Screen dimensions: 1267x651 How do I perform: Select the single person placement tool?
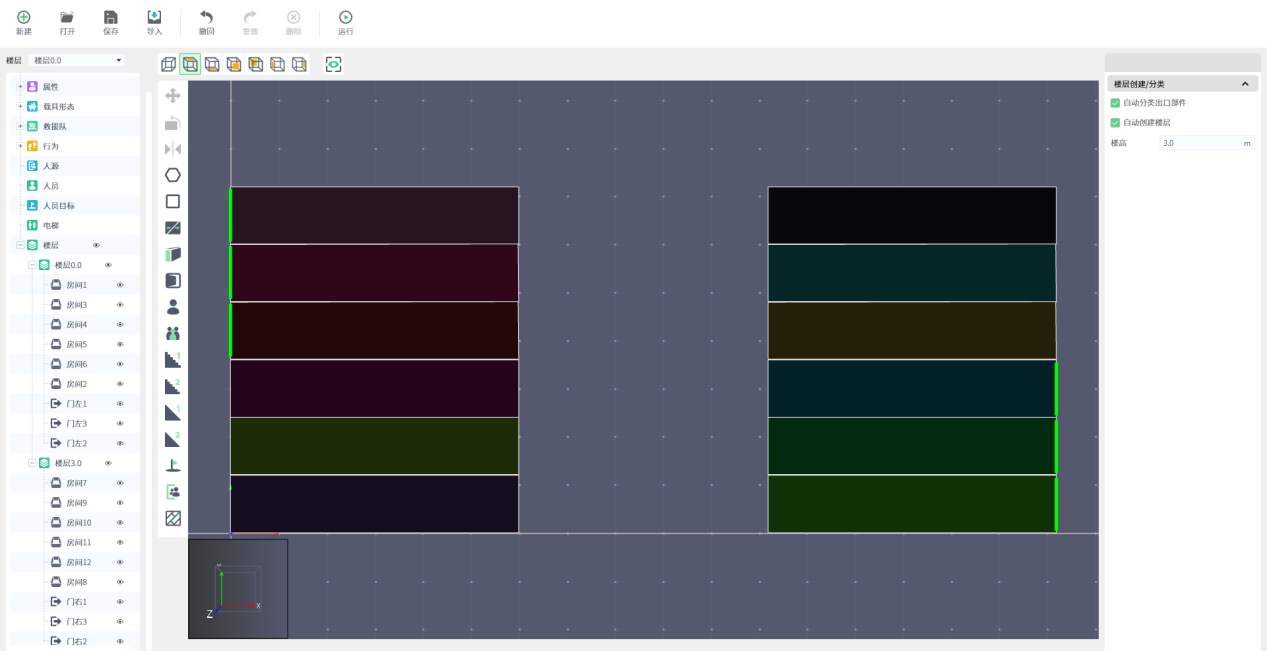pyautogui.click(x=173, y=307)
